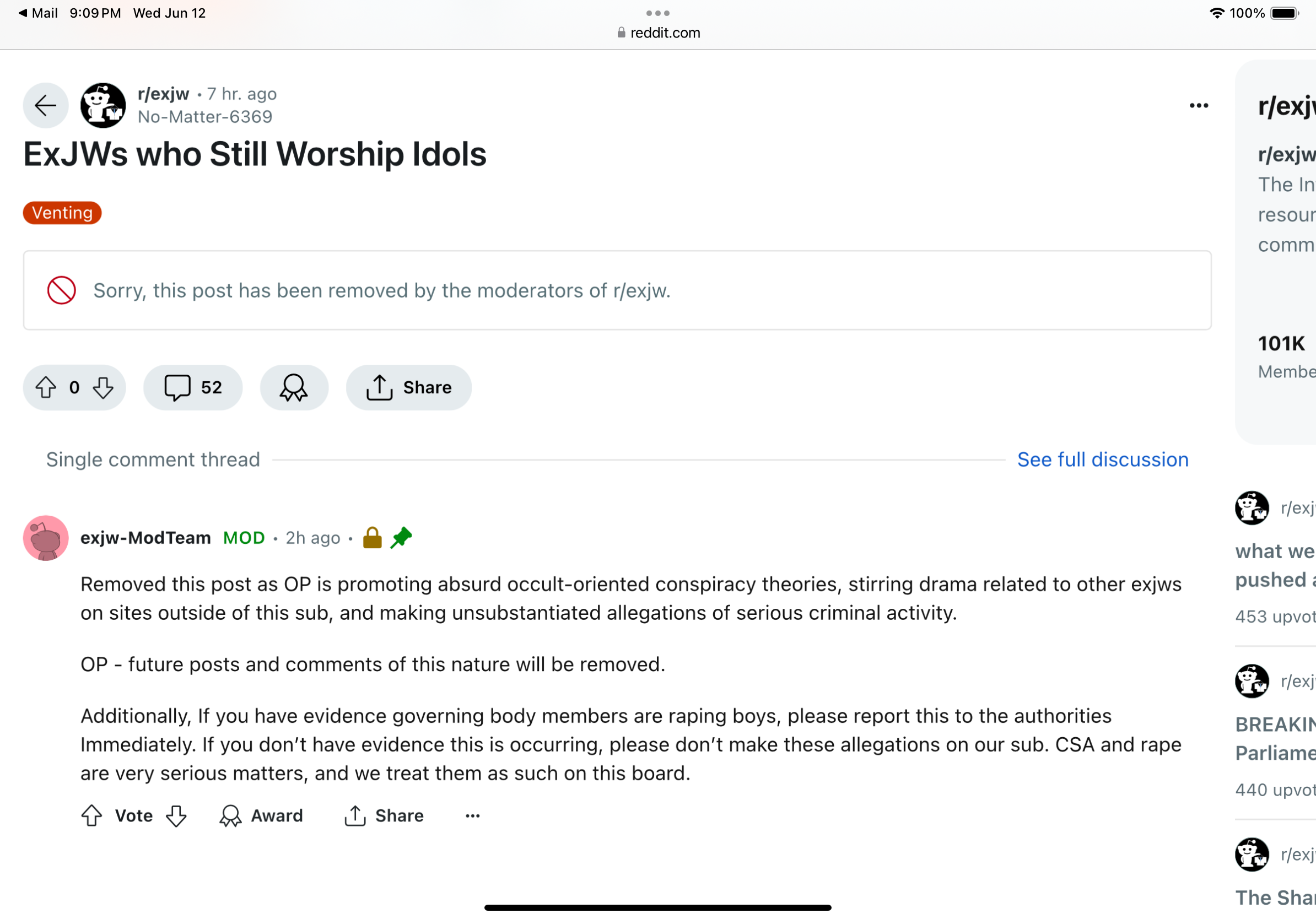The image size is (1316, 919).
Task: Go back using the arrow button
Action: [45, 105]
